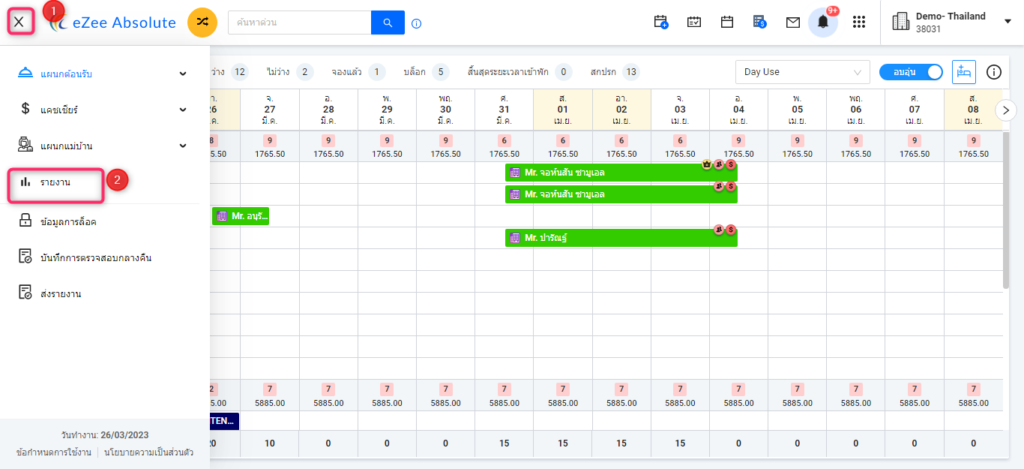The image size is (1024, 469).
Task: Open the calendar checklist icon in header
Action: point(694,22)
